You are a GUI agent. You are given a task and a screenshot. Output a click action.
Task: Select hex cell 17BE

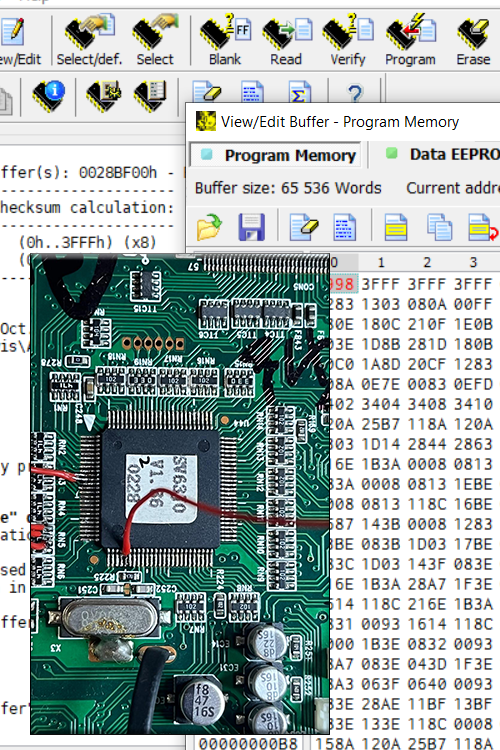point(473,544)
